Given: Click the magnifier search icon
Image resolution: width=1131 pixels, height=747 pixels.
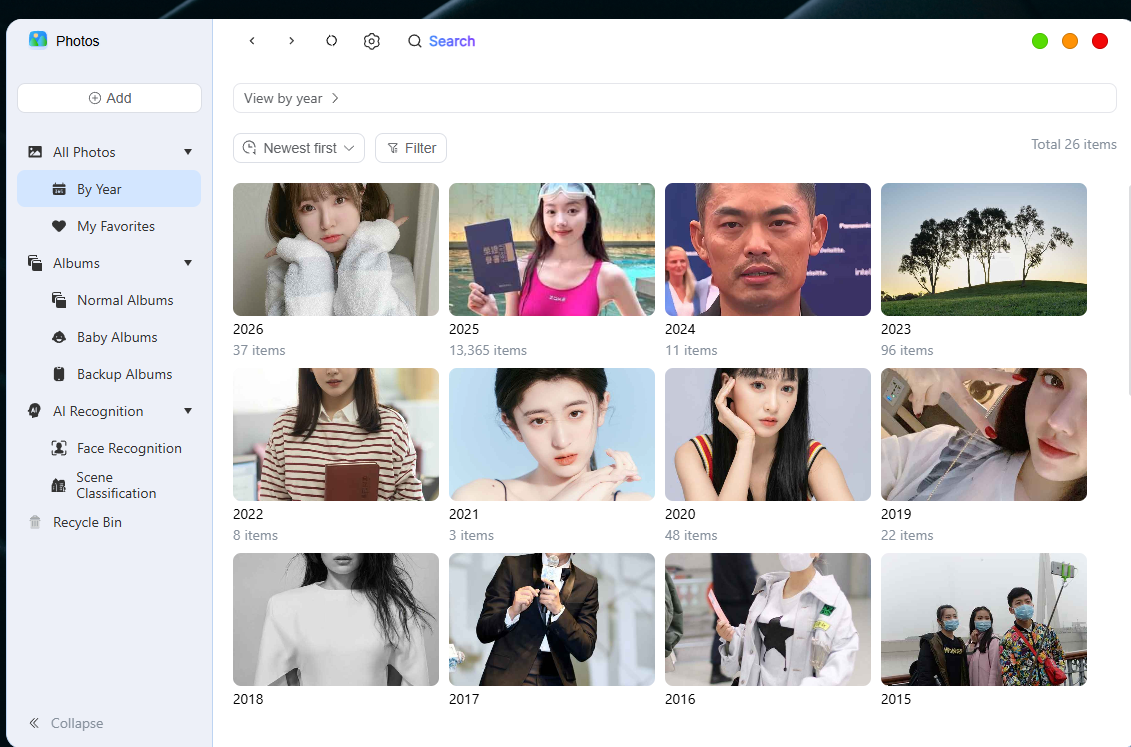Looking at the screenshot, I should tap(415, 41).
